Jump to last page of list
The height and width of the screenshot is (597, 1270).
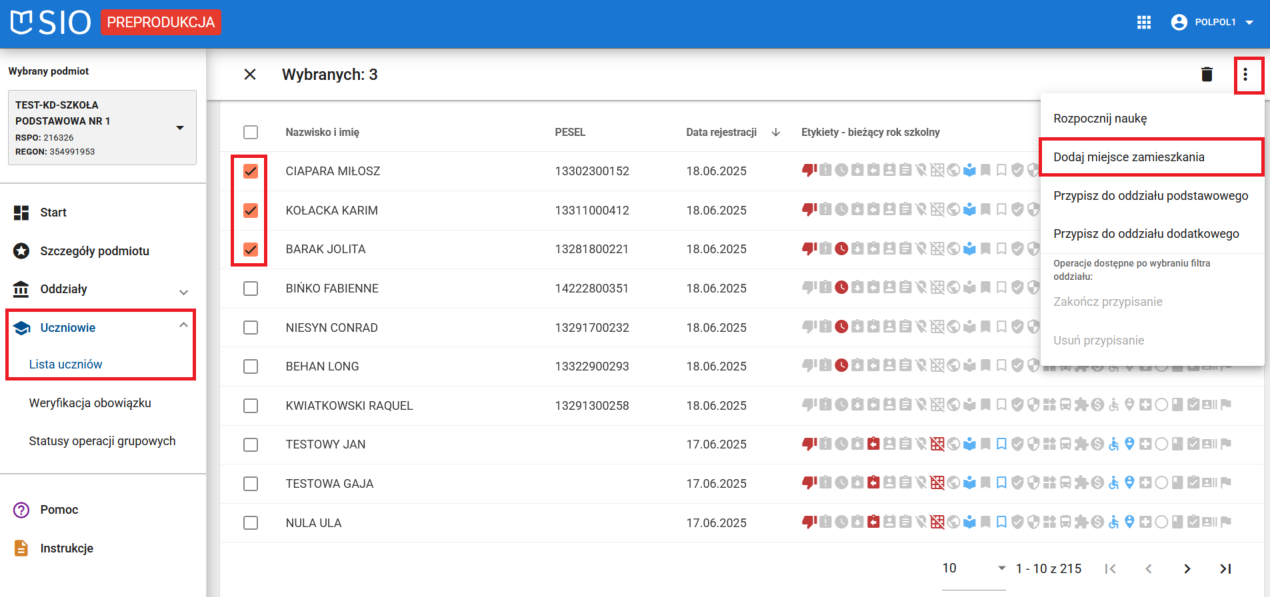click(1225, 568)
